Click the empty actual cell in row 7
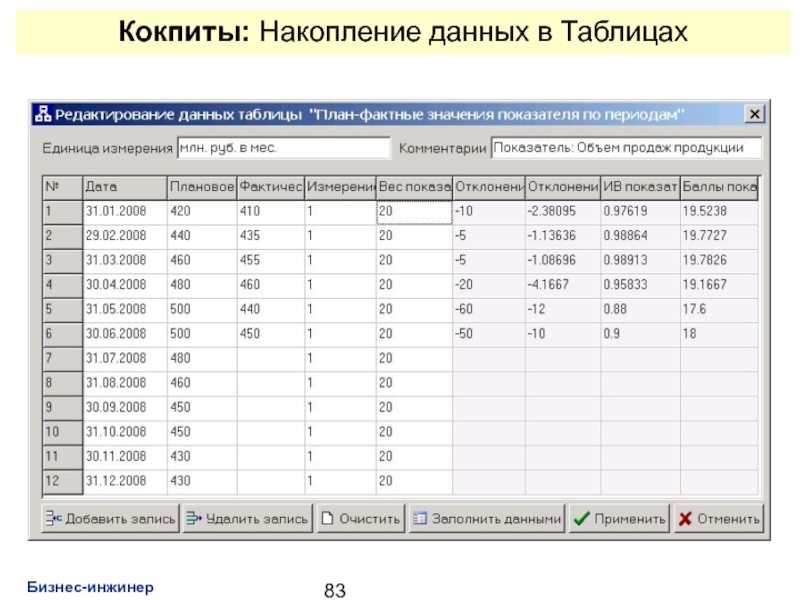 pos(271,359)
